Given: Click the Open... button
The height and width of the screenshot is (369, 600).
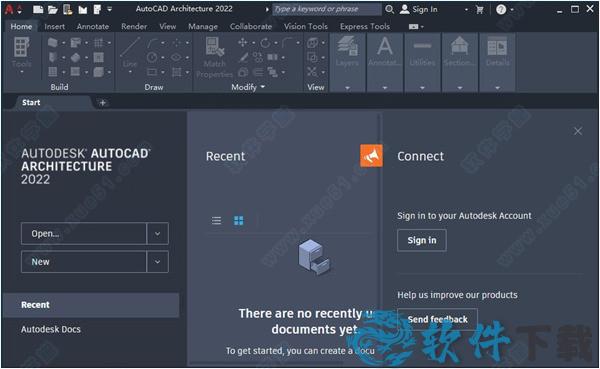Looking at the screenshot, I should [x=84, y=233].
